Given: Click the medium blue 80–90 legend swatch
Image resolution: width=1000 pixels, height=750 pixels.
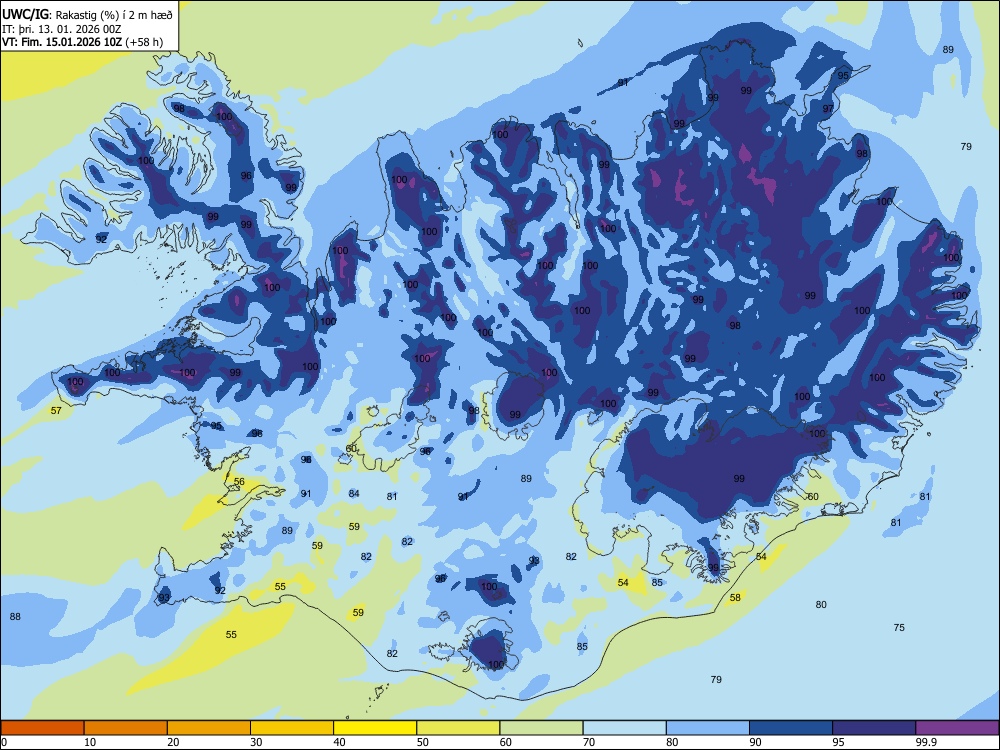Looking at the screenshot, I should click(x=708, y=728).
